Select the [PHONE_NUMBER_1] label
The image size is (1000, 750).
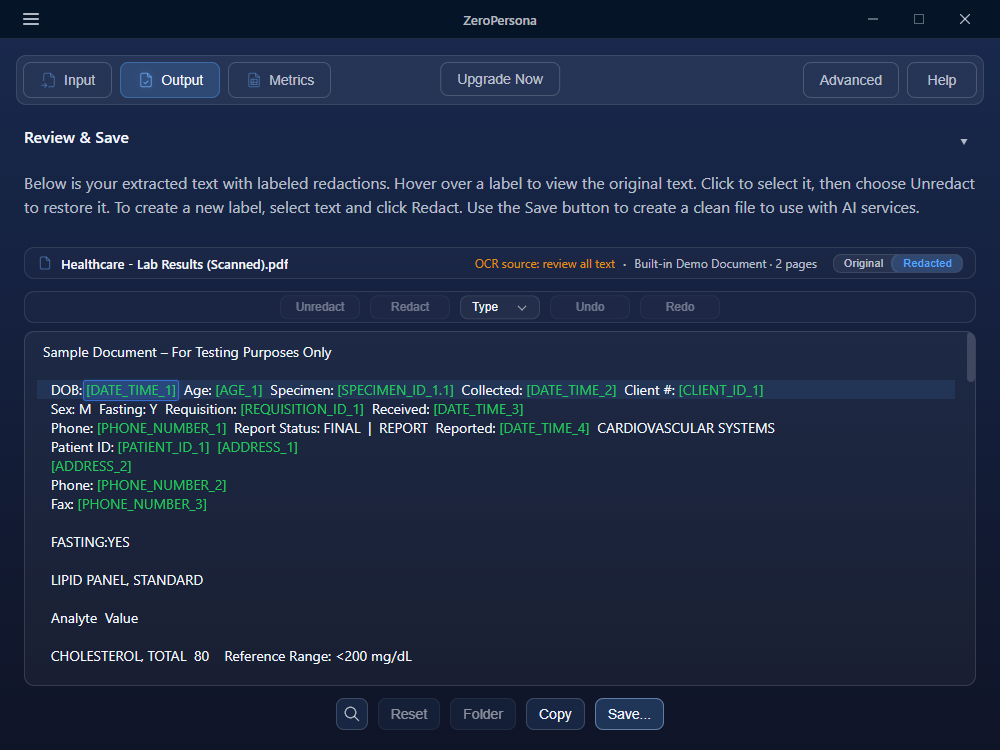click(x=162, y=429)
